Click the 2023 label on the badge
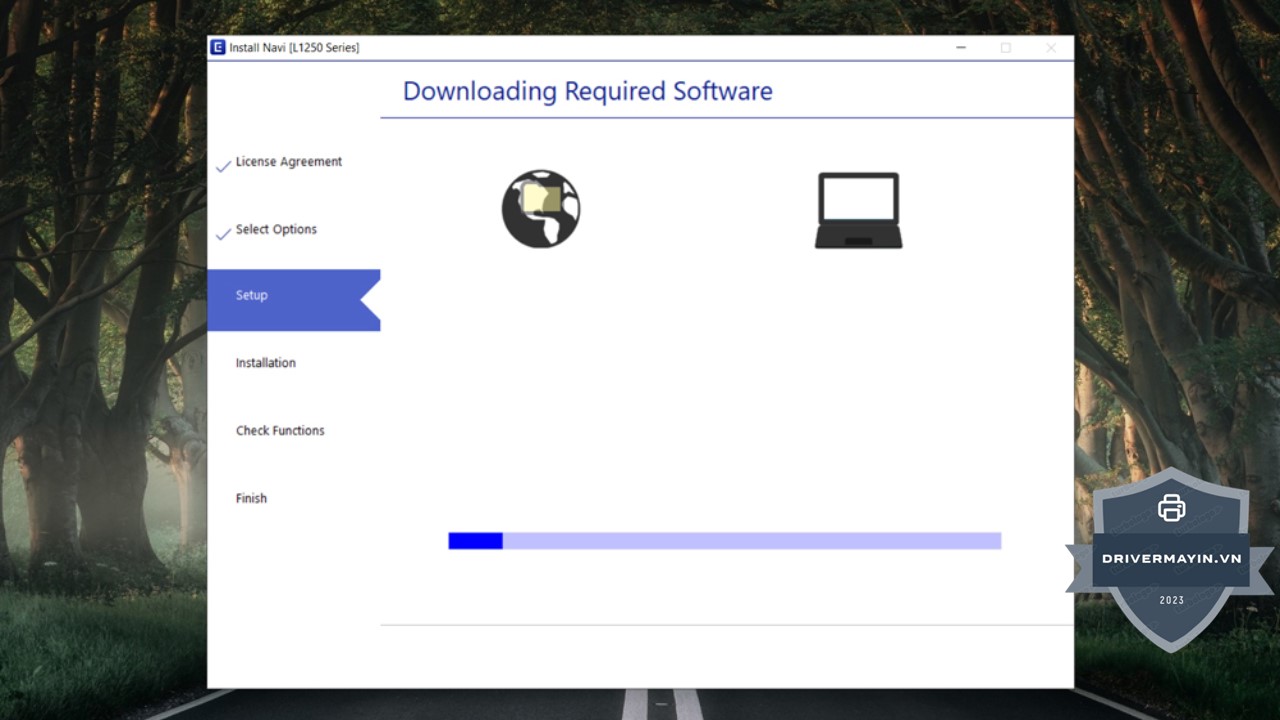Screen dimensions: 1280x720 [x=1171, y=600]
